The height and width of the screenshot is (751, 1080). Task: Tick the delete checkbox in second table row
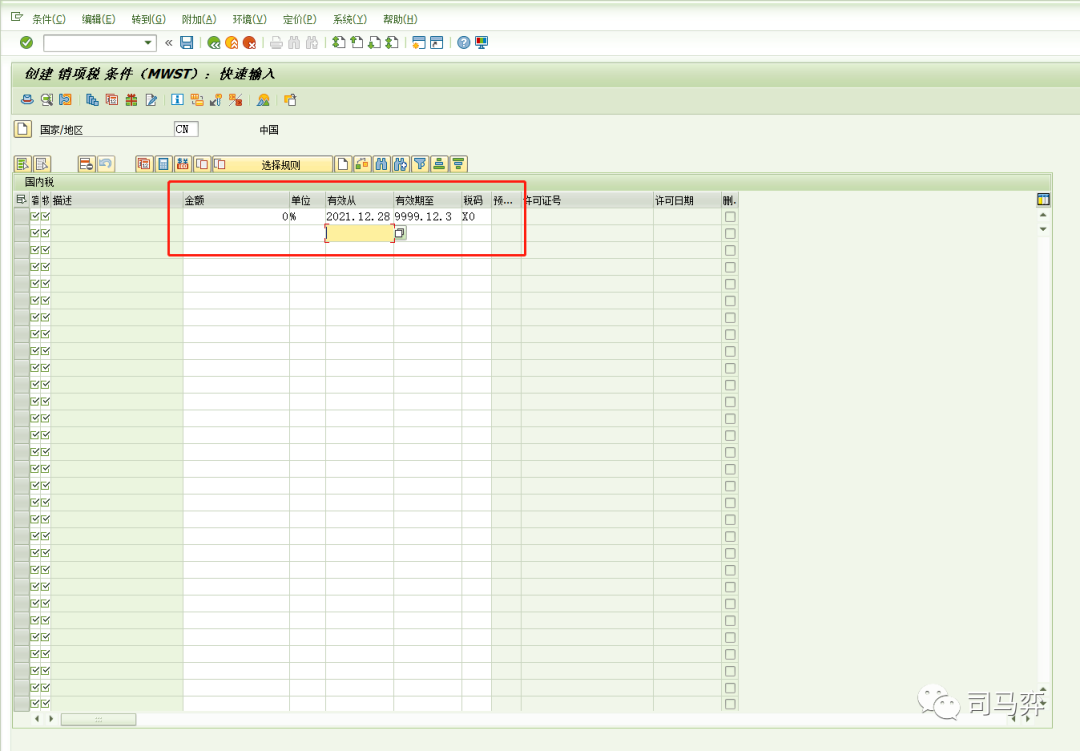click(730, 234)
